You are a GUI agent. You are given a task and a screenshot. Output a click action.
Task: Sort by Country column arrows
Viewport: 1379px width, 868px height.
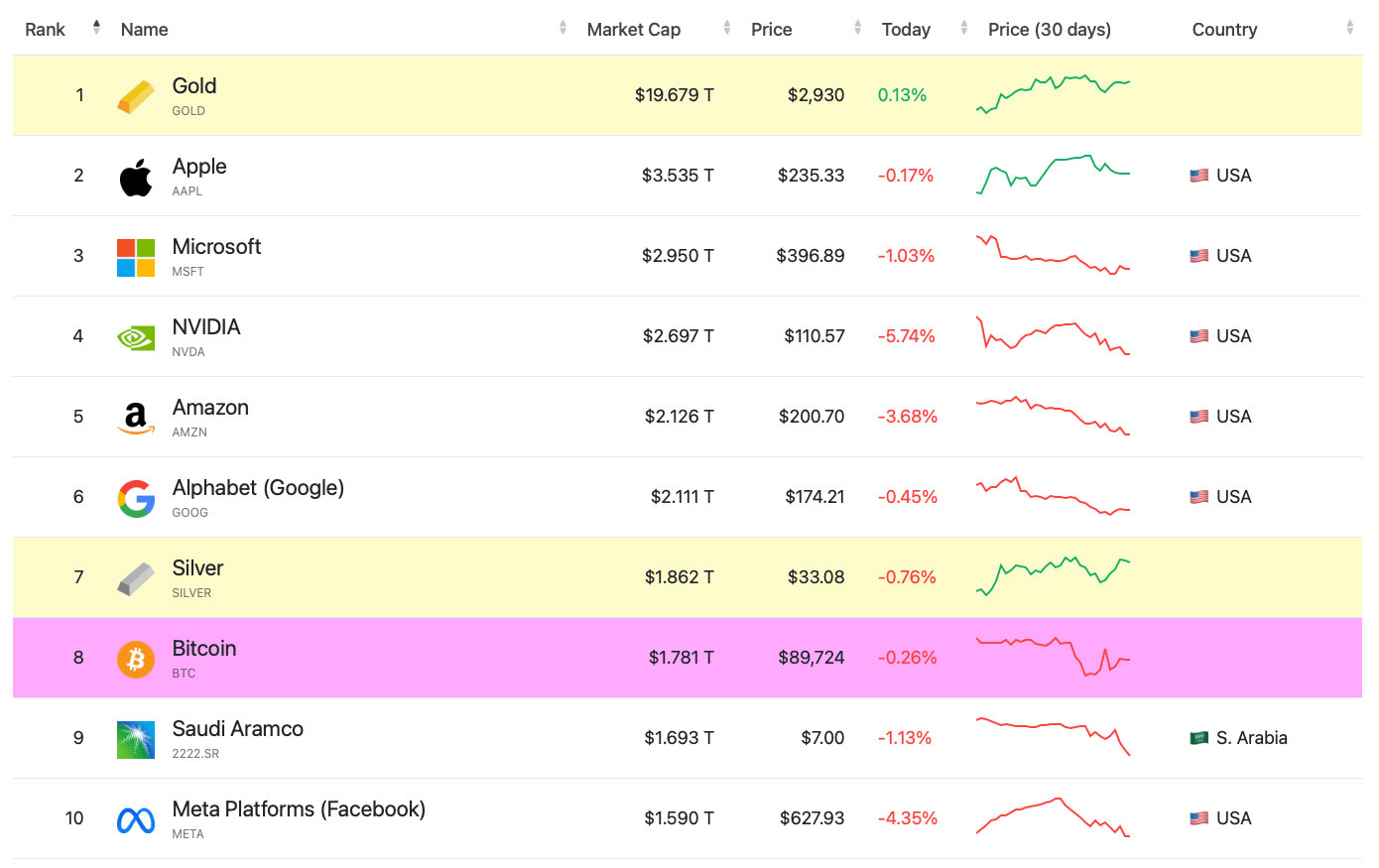[x=1349, y=28]
